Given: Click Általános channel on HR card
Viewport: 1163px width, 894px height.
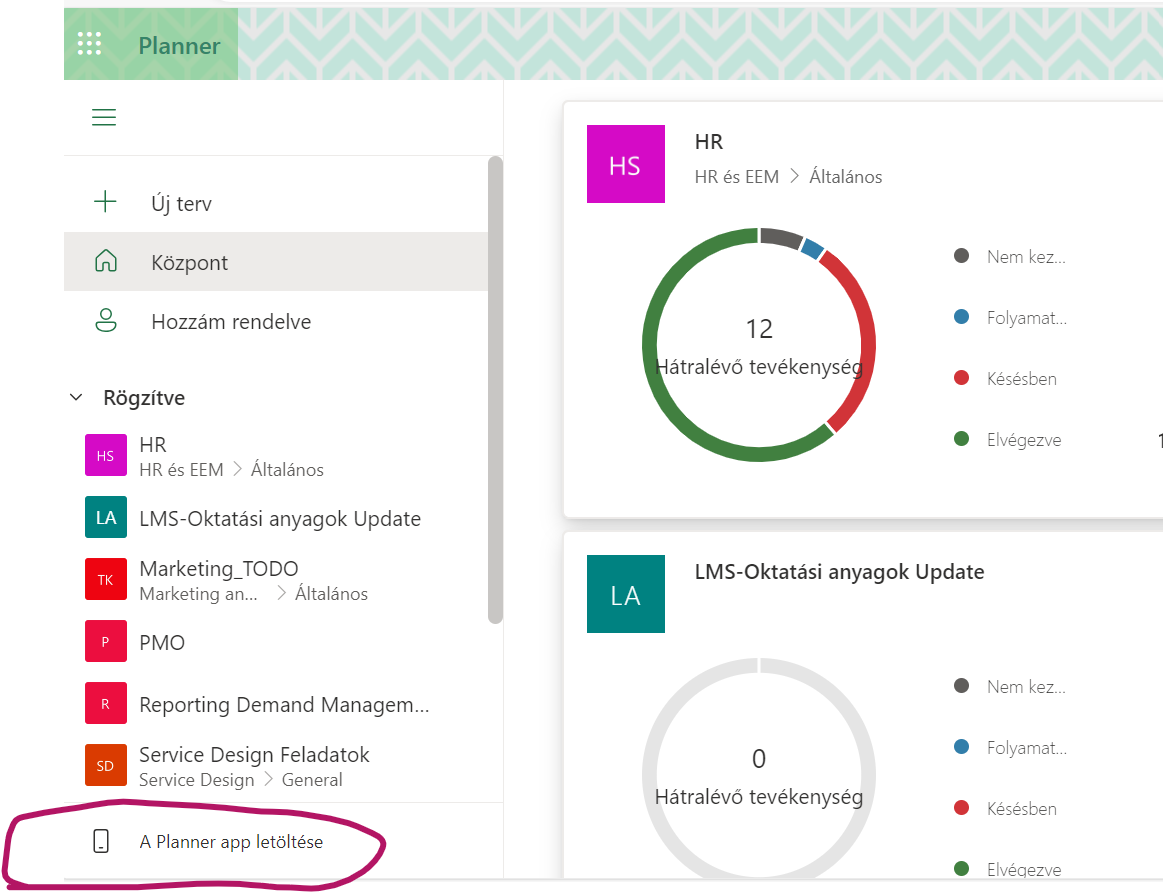Looking at the screenshot, I should (846, 177).
